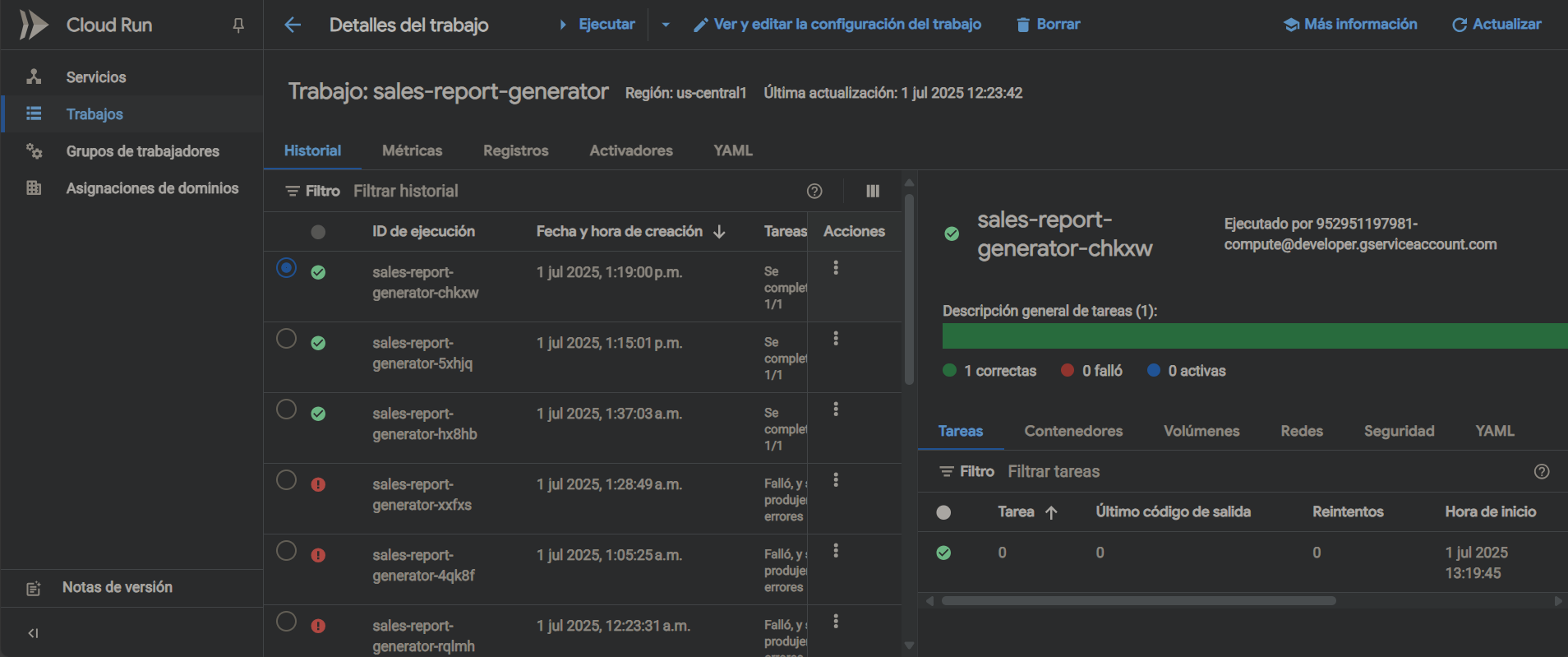Click Ver y editar la configuración del trabajo
The image size is (1568, 657).
pyautogui.click(x=837, y=25)
